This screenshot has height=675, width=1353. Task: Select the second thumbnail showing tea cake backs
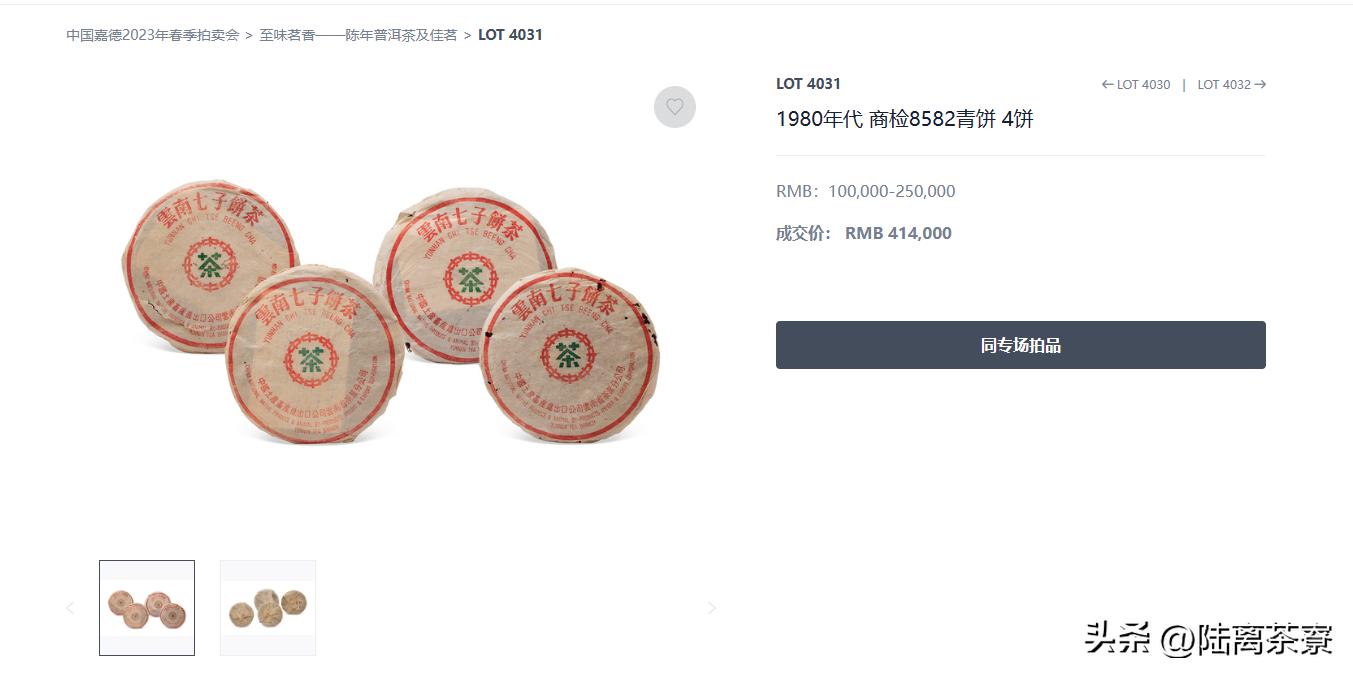[x=268, y=608]
